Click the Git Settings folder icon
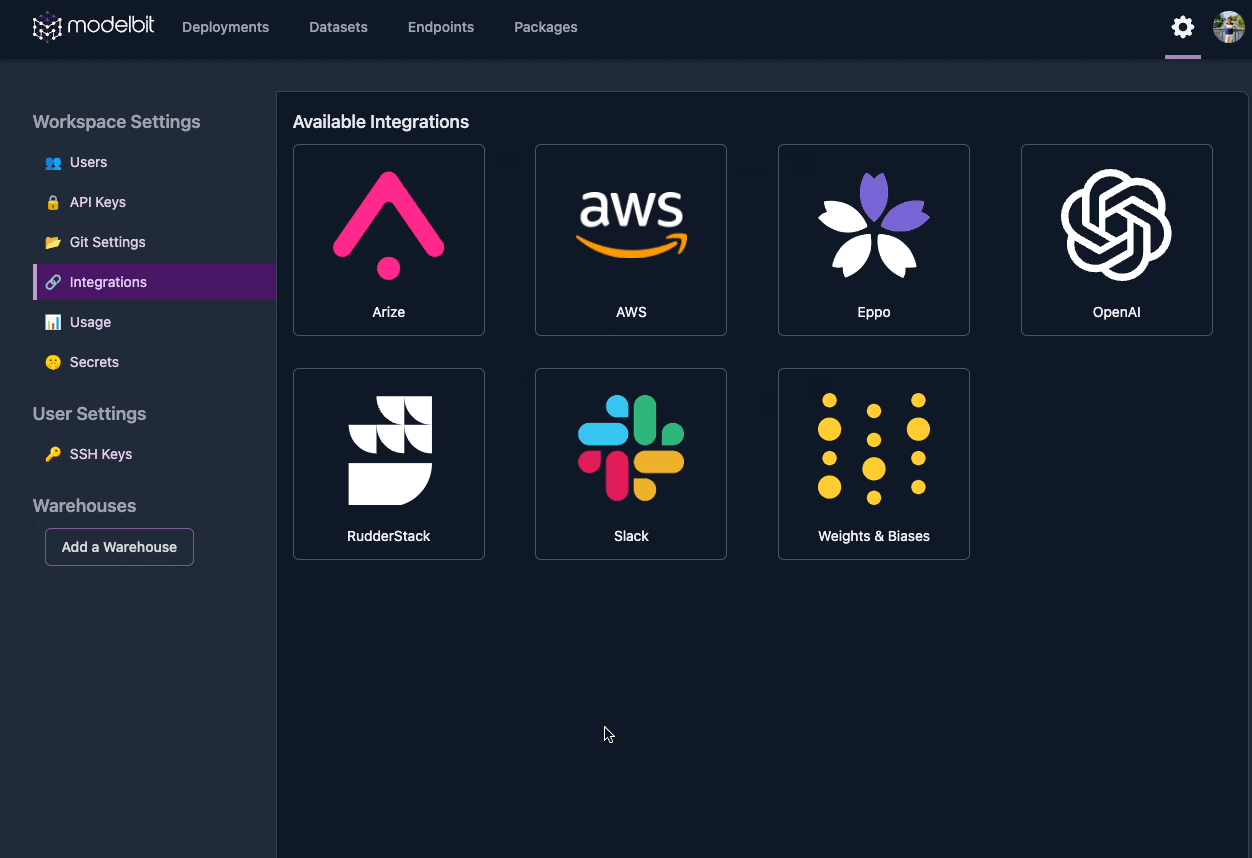Viewport: 1252px width, 858px height. tap(53, 242)
